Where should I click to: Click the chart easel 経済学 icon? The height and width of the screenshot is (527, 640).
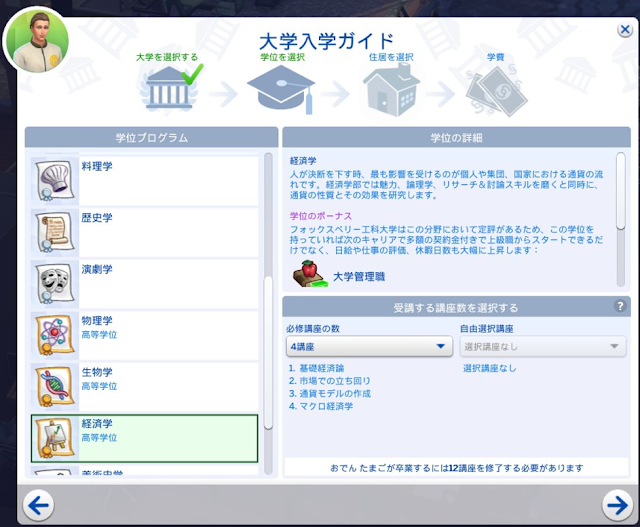tap(54, 438)
